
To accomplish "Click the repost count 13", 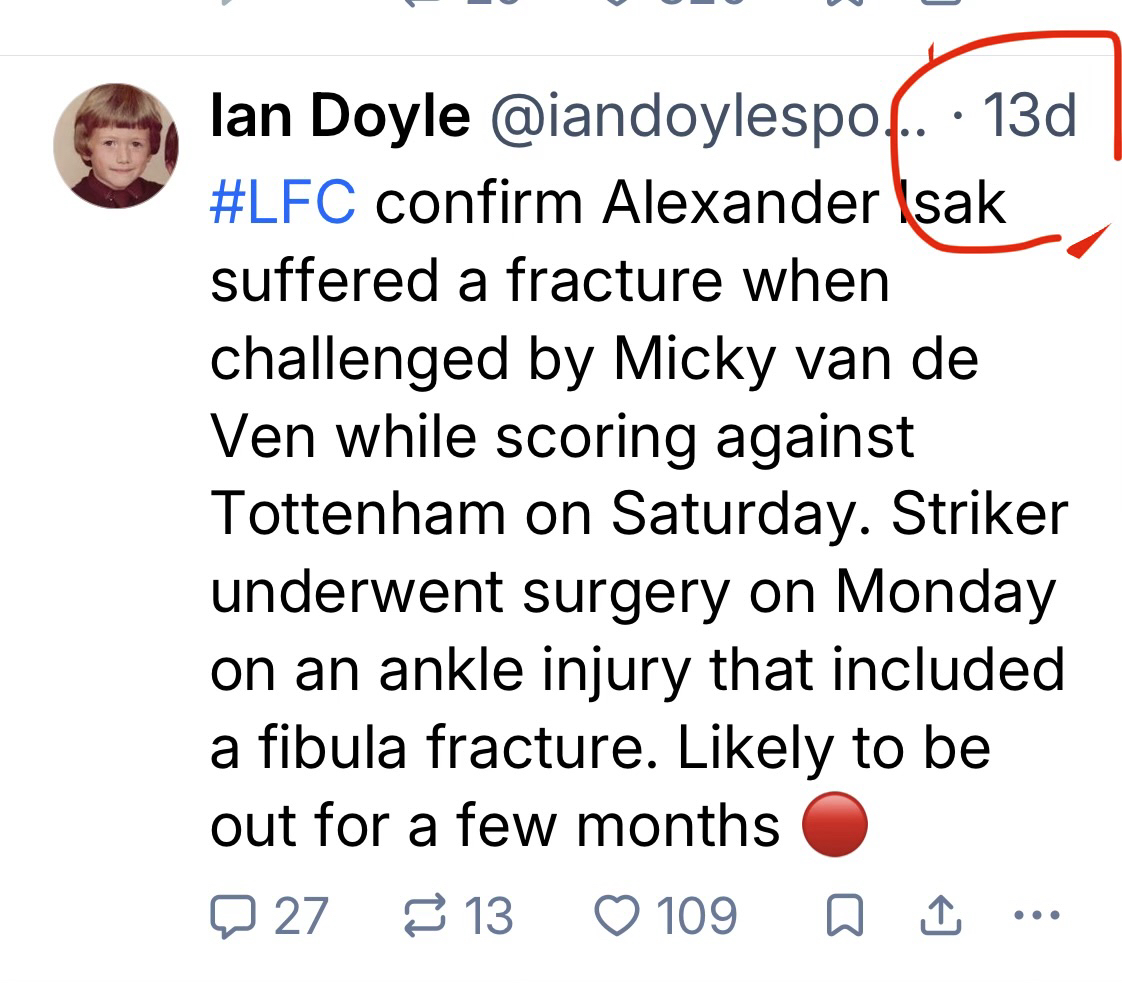I will click(x=489, y=916).
